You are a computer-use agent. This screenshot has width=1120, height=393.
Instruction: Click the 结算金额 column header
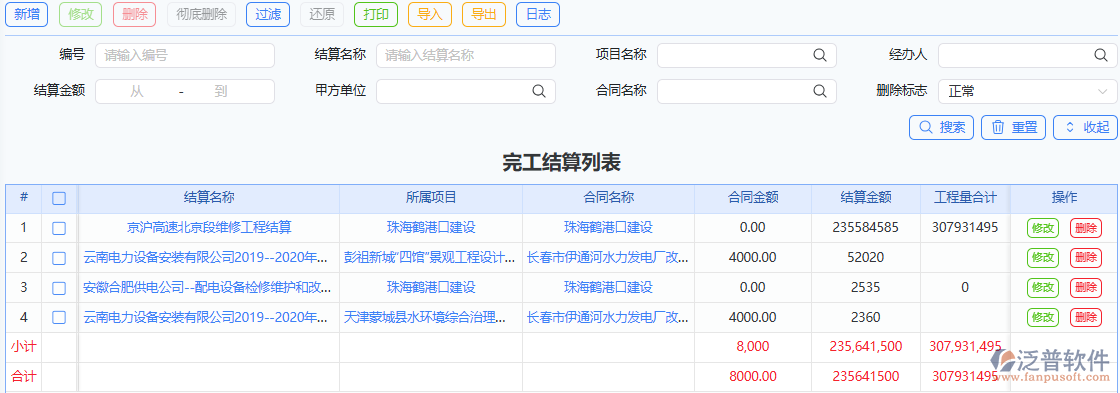866,198
